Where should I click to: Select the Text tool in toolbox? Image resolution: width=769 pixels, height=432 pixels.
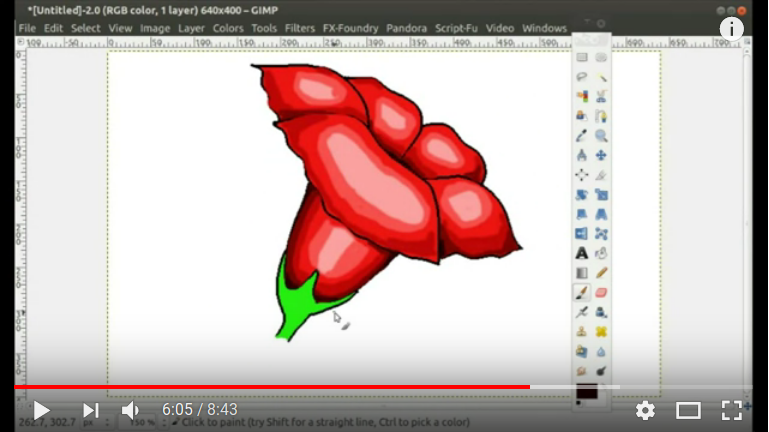581,253
